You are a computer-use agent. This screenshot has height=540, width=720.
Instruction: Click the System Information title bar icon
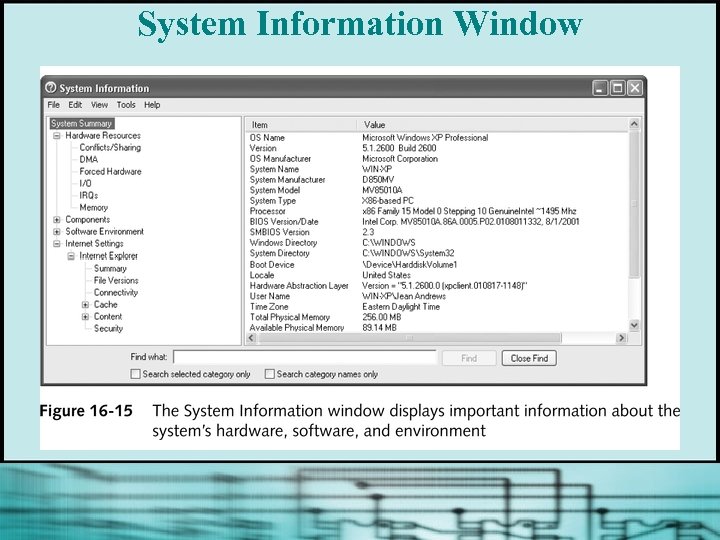51,87
